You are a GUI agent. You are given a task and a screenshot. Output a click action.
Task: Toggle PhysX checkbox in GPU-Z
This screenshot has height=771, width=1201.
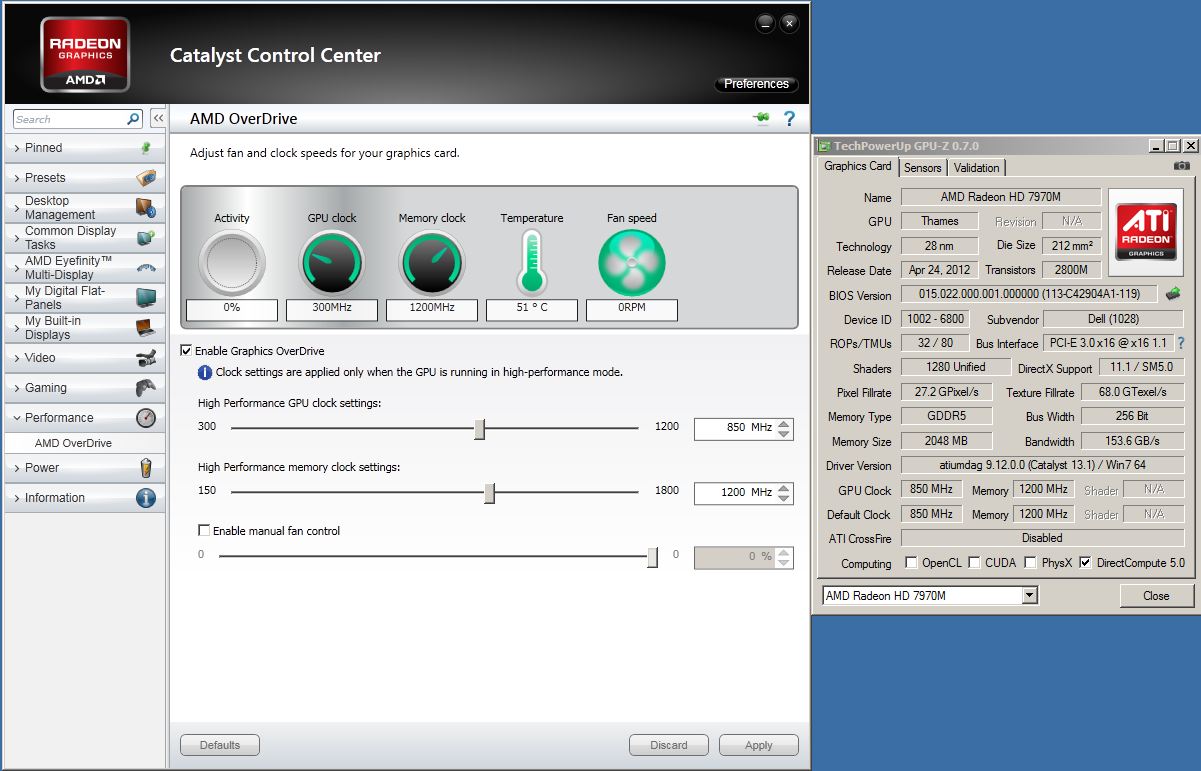pyautogui.click(x=1029, y=563)
